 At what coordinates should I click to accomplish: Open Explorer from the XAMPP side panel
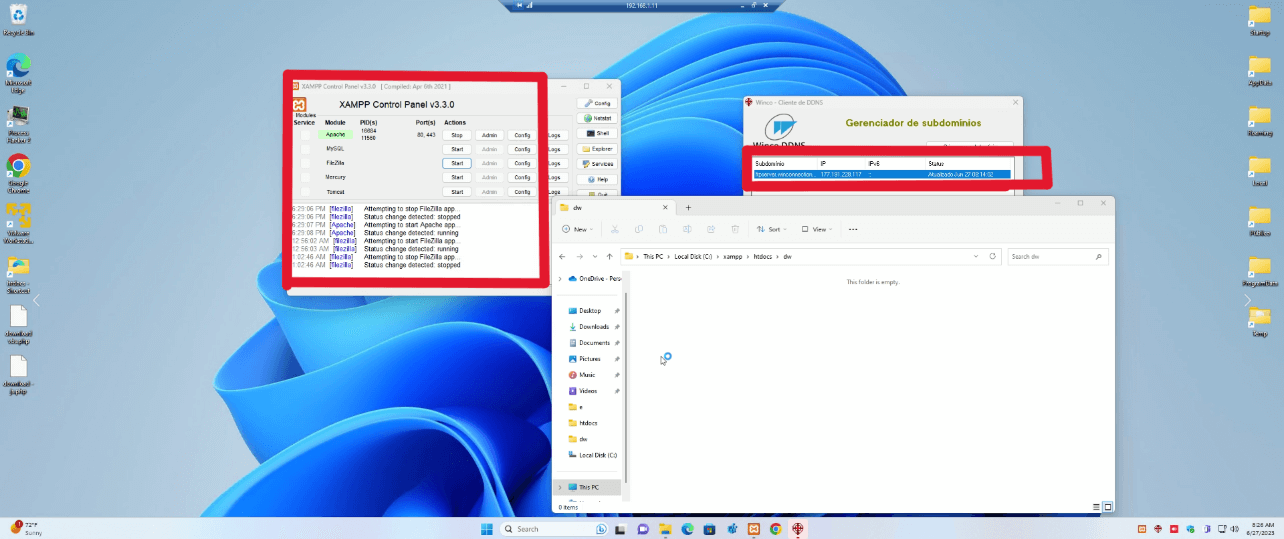[597, 148]
